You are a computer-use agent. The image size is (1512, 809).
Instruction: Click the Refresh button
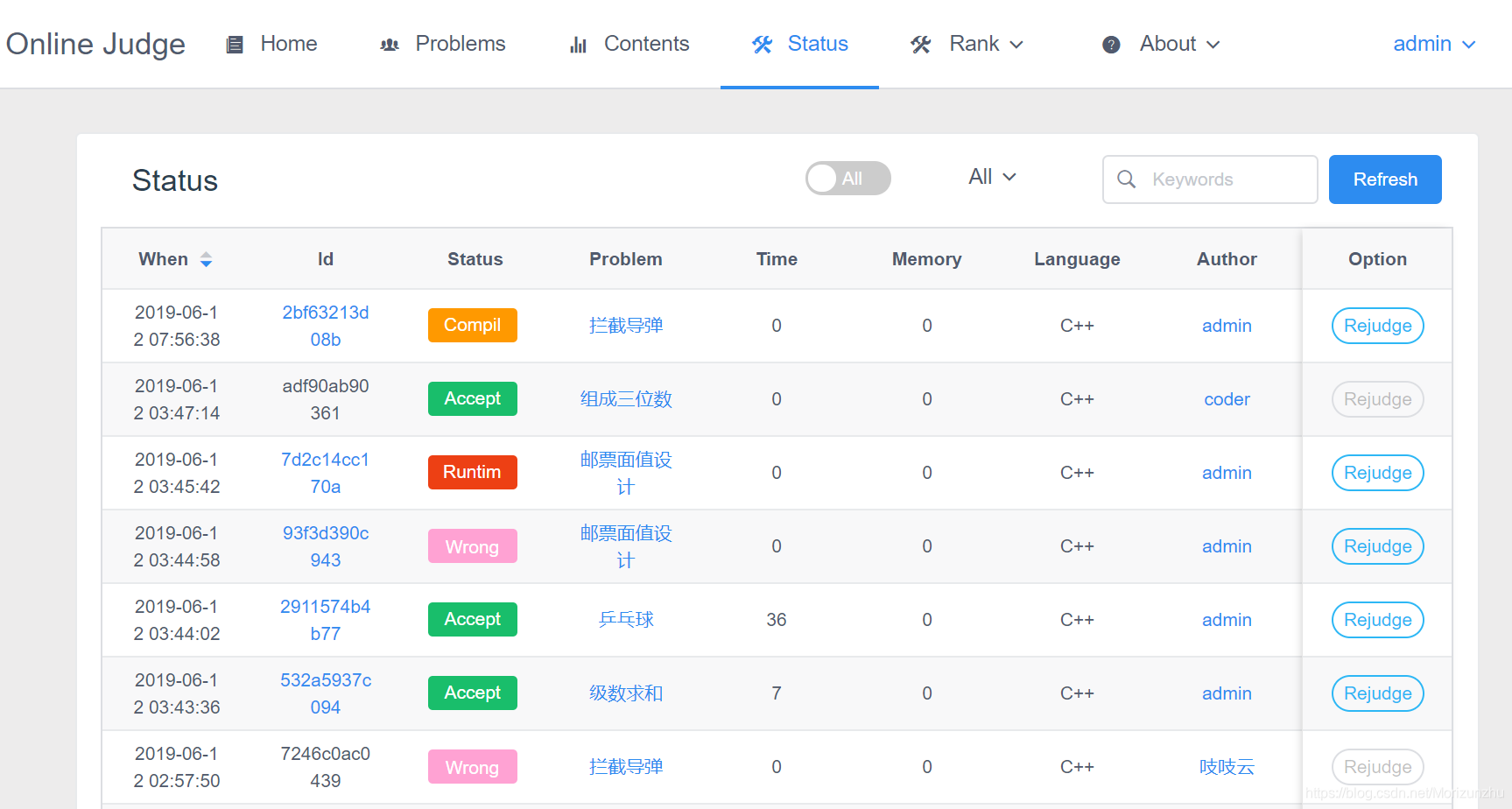click(1385, 179)
